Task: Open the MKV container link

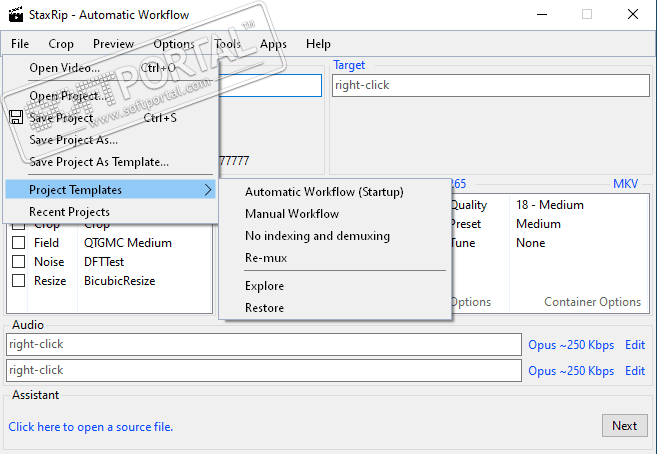Action: tap(625, 184)
